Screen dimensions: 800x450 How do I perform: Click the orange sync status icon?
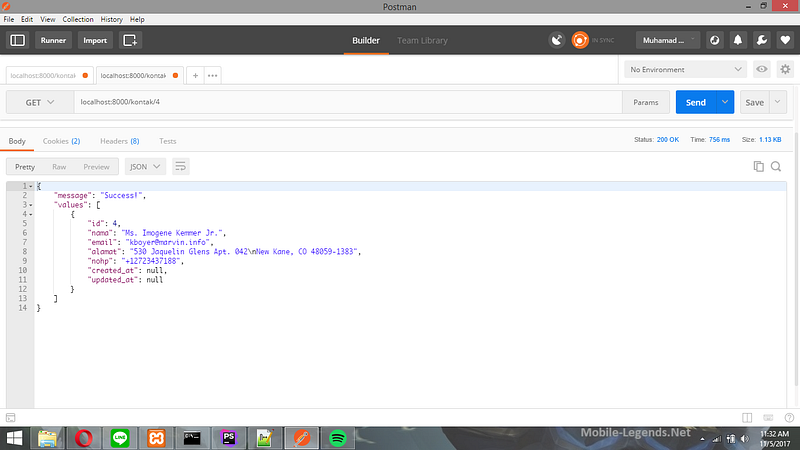580,40
